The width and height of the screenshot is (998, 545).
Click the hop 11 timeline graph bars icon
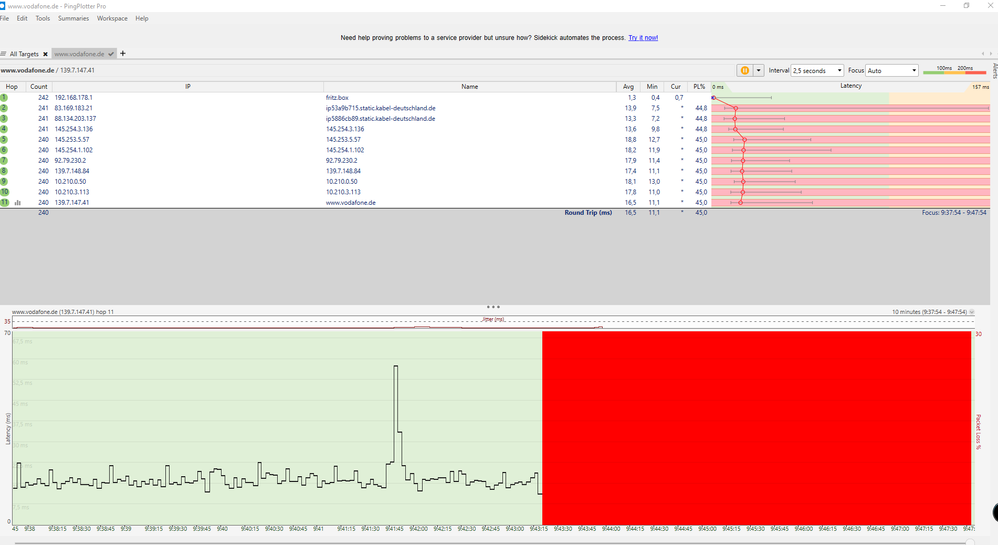pyautogui.click(x=17, y=202)
